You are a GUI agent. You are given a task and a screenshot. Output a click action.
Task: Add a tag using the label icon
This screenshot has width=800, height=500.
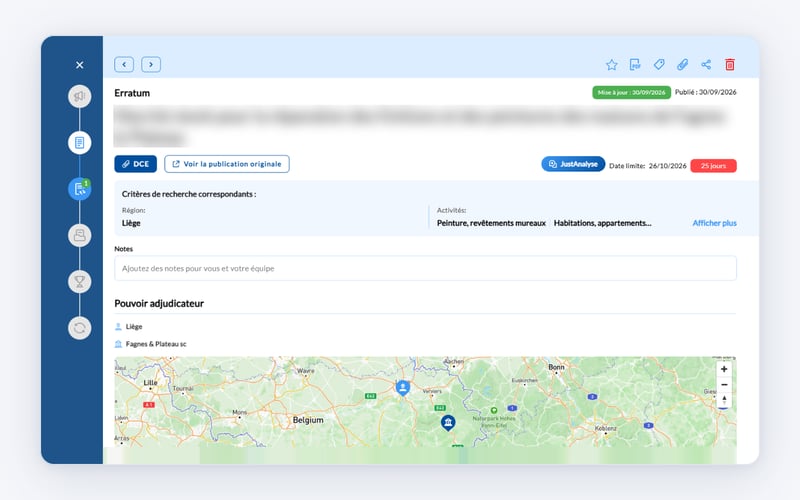click(x=659, y=64)
